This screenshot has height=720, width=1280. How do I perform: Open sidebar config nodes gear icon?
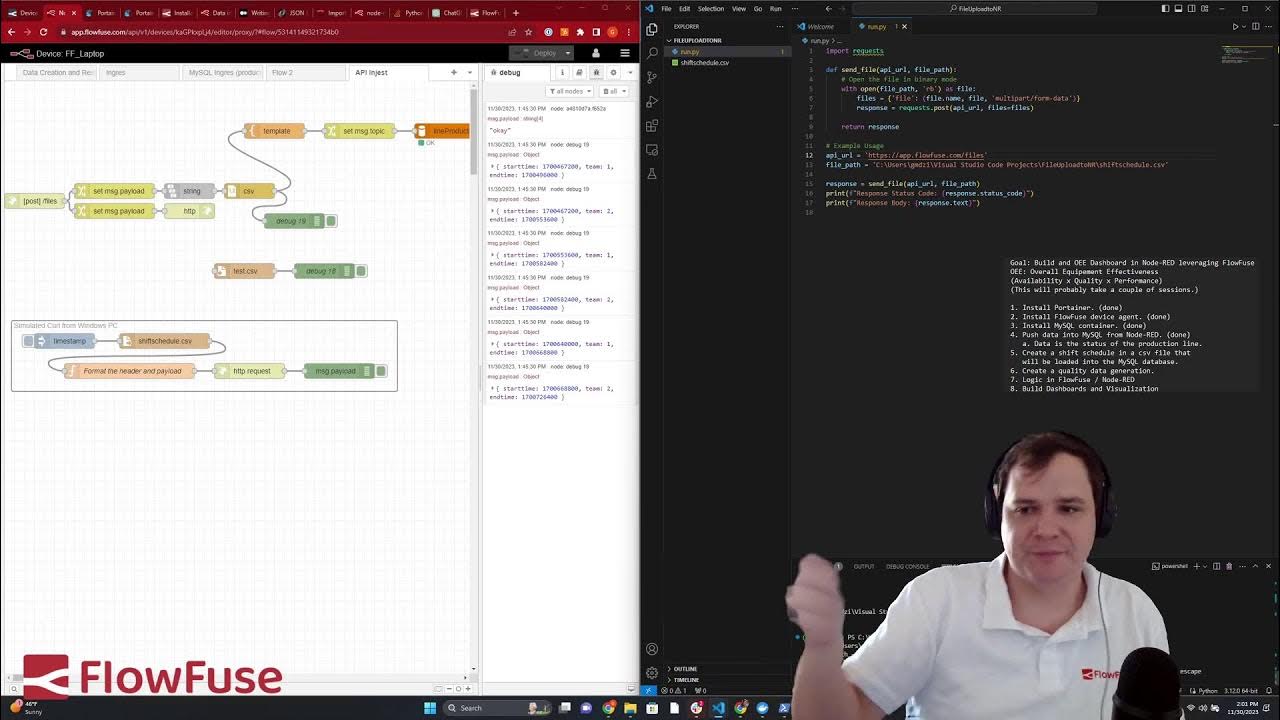pyautogui.click(x=613, y=72)
